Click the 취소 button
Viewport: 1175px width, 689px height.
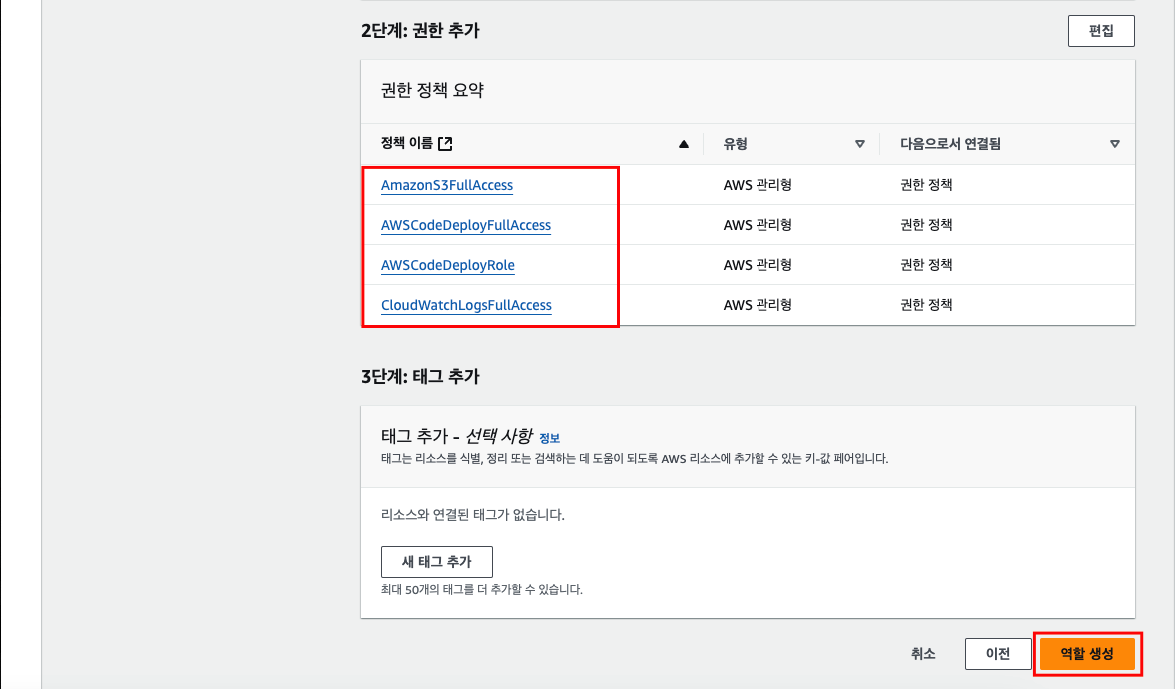pos(922,654)
